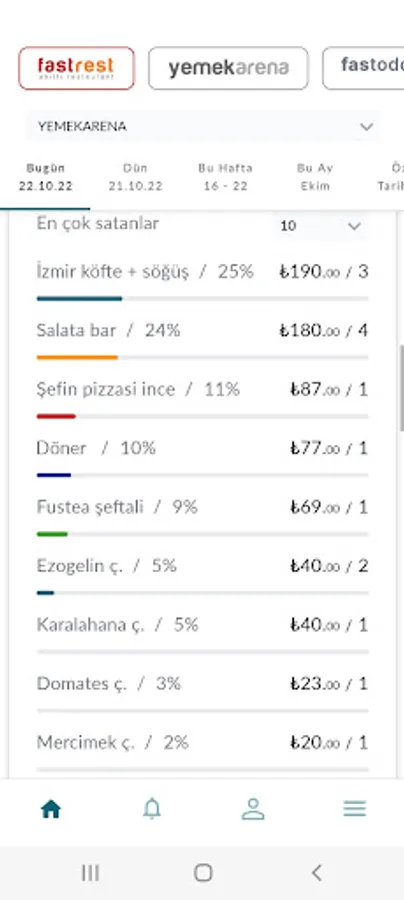Switch to the Bugün 22.10.22 tab
The width and height of the screenshot is (404, 900).
click(x=45, y=177)
